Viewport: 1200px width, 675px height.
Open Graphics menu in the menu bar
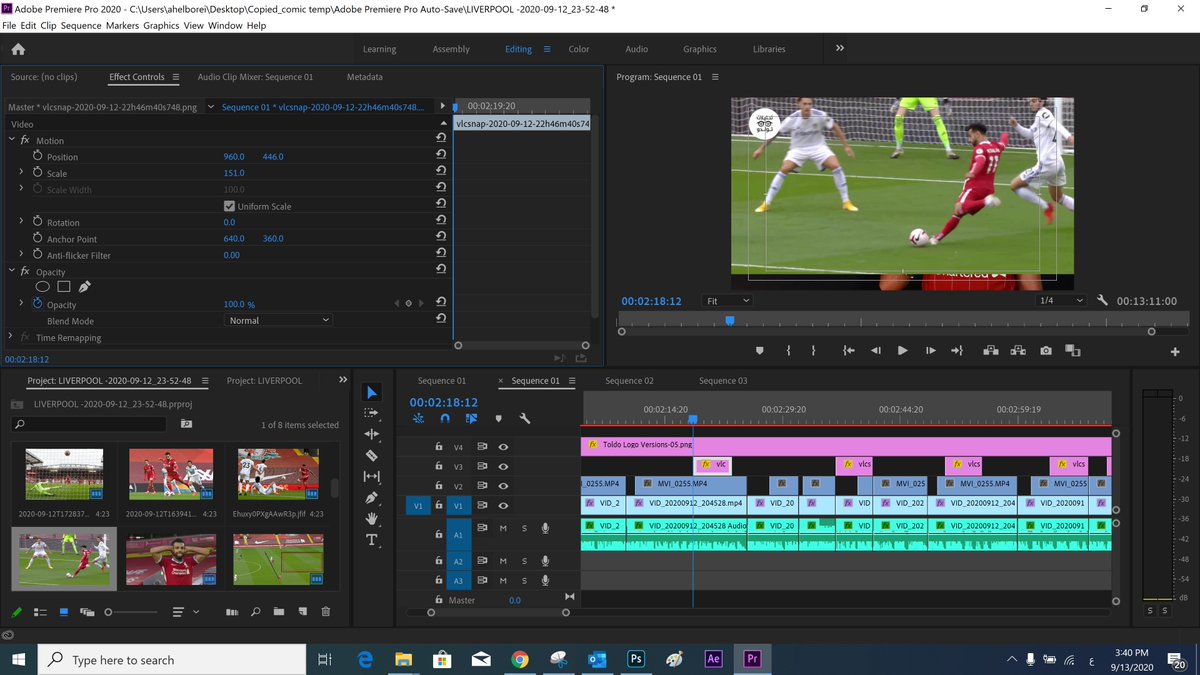(161, 25)
